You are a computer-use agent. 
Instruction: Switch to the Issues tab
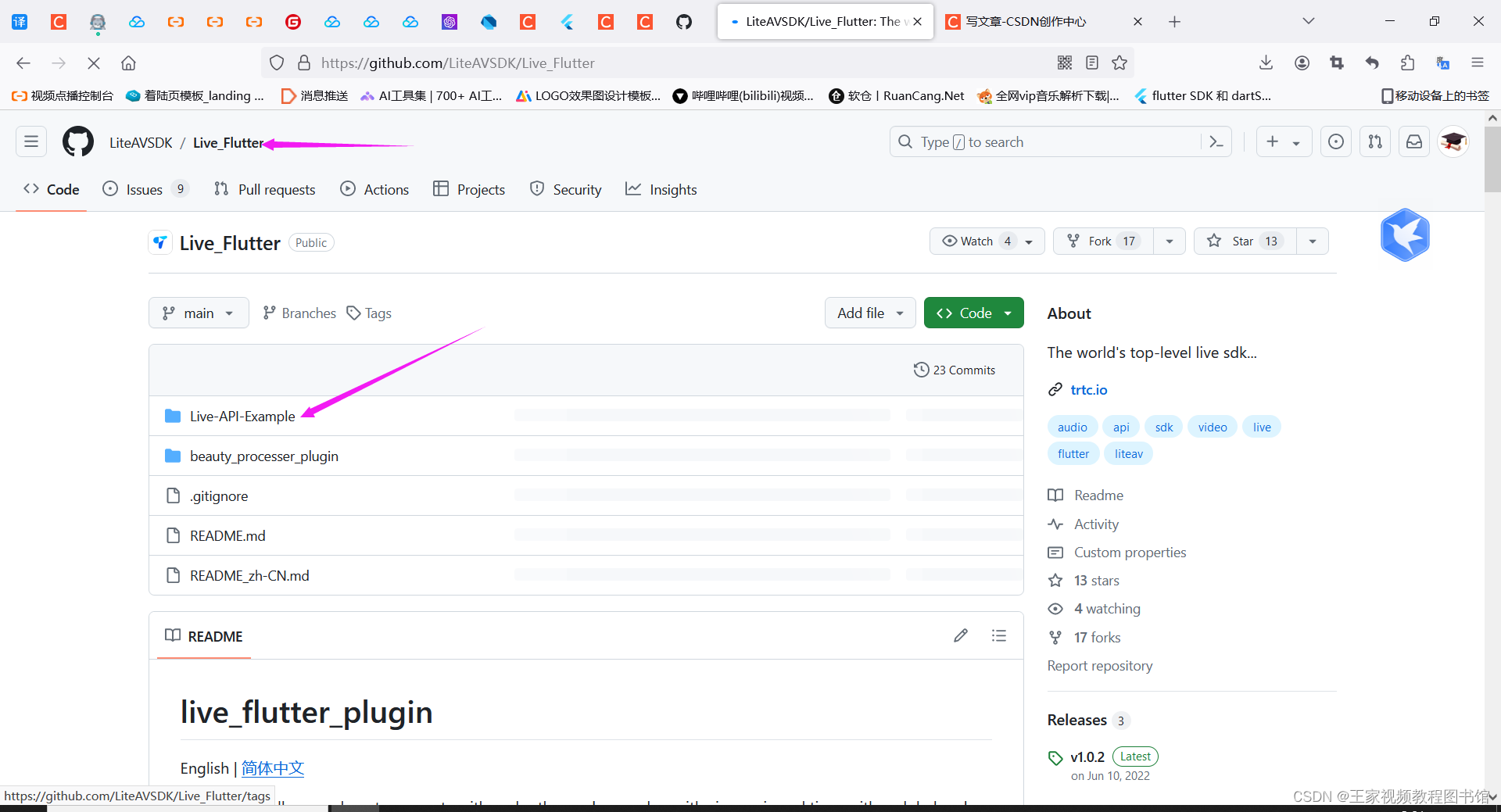(145, 189)
